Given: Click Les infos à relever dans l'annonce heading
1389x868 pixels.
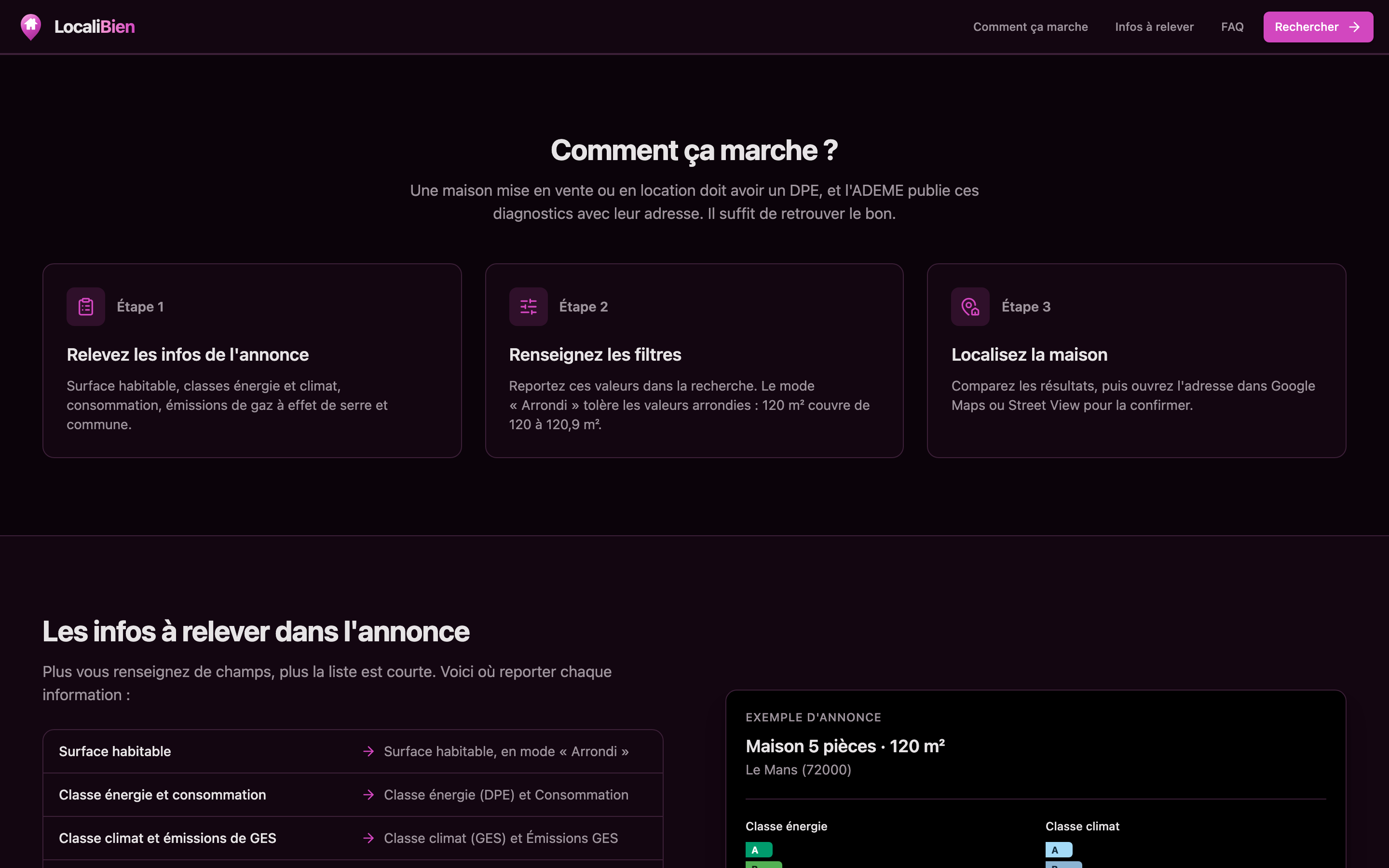Looking at the screenshot, I should point(256,632).
